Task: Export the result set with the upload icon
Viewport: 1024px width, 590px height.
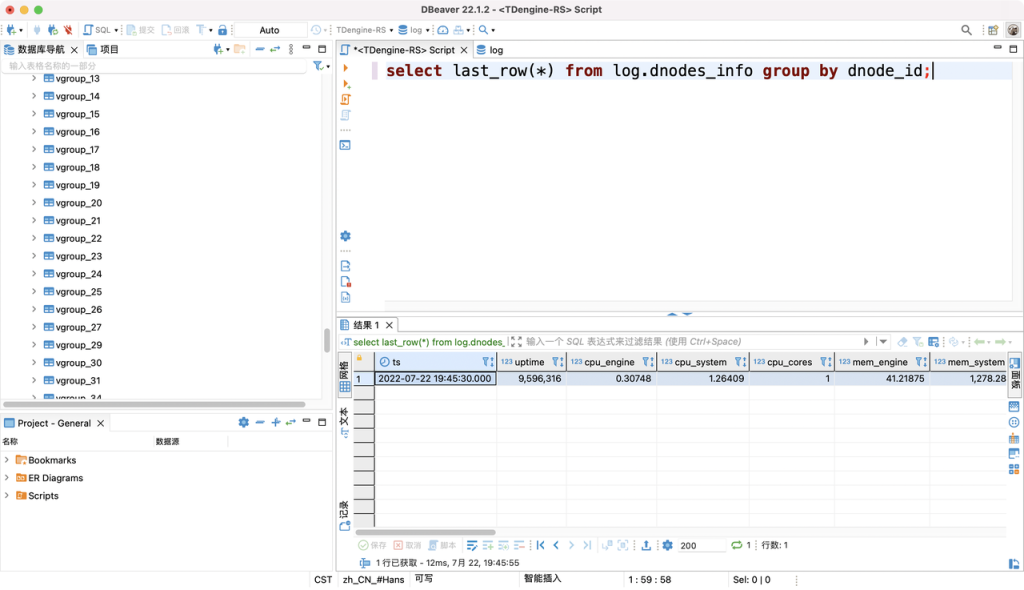Action: pos(647,545)
